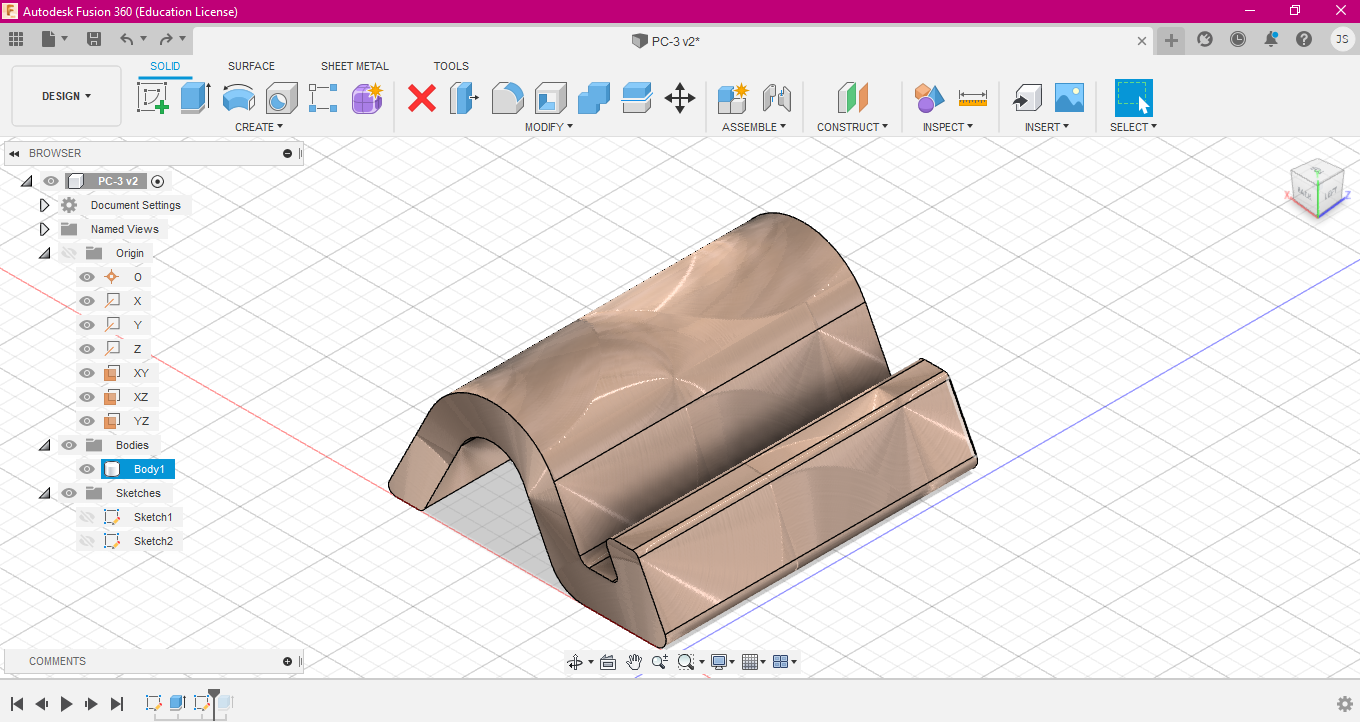Image resolution: width=1360 pixels, height=722 pixels.
Task: Select the Shell tool
Action: 551,97
